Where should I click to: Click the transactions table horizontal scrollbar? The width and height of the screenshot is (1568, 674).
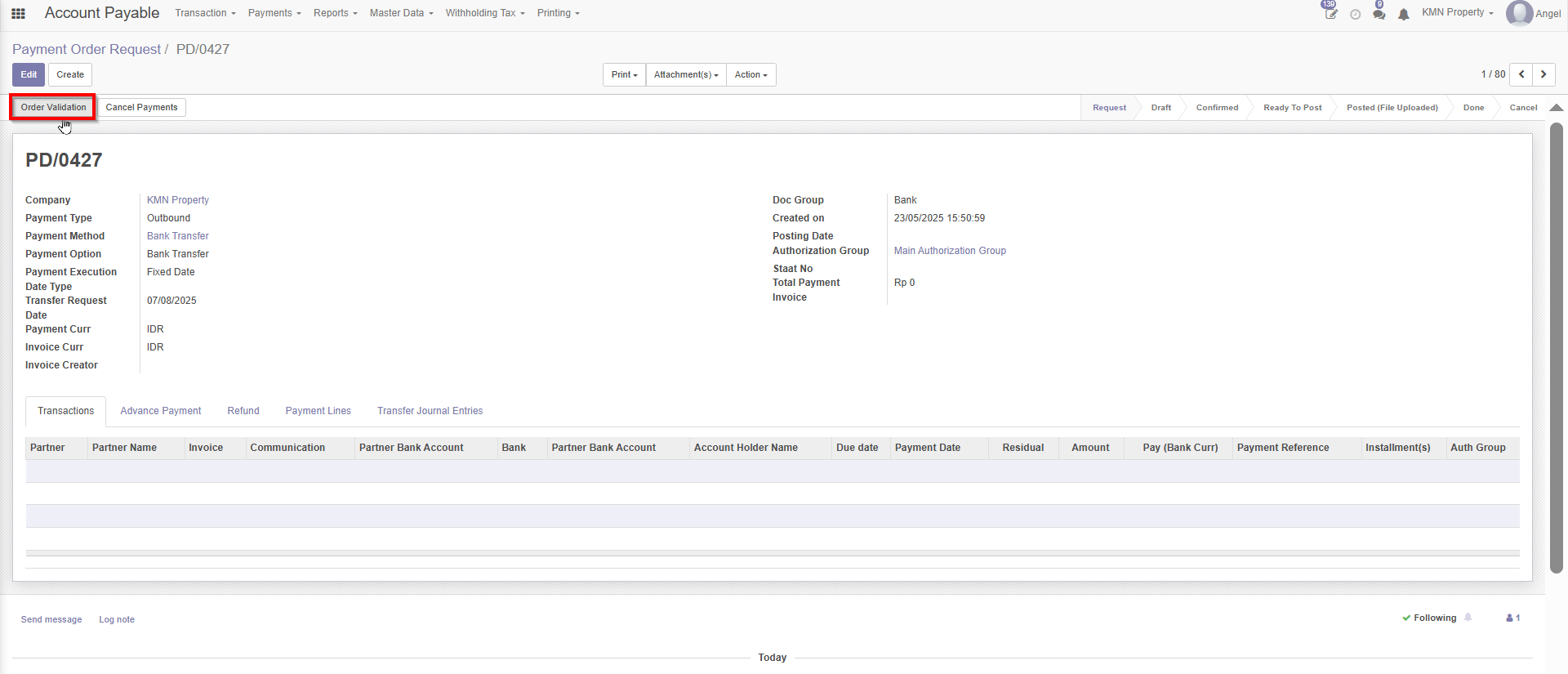click(773, 553)
